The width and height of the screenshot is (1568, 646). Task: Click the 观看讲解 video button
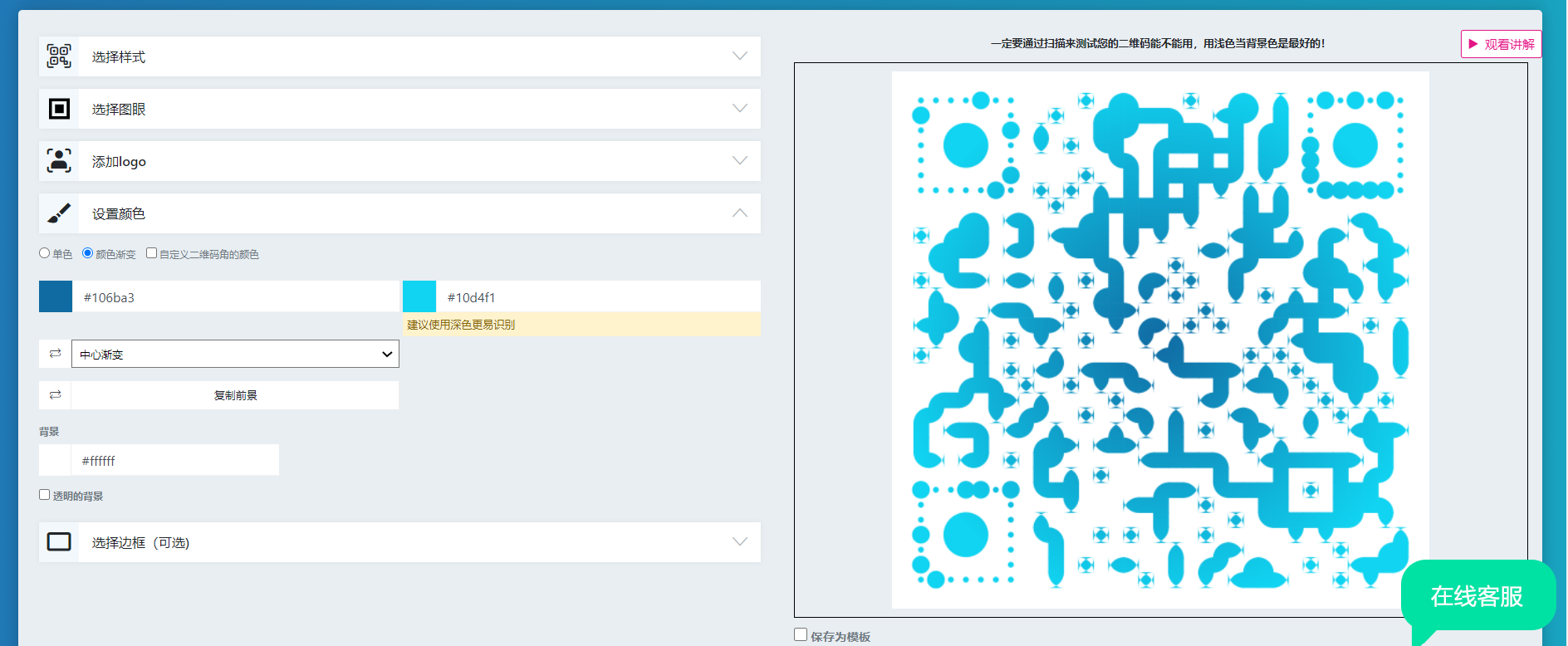coord(1501,44)
